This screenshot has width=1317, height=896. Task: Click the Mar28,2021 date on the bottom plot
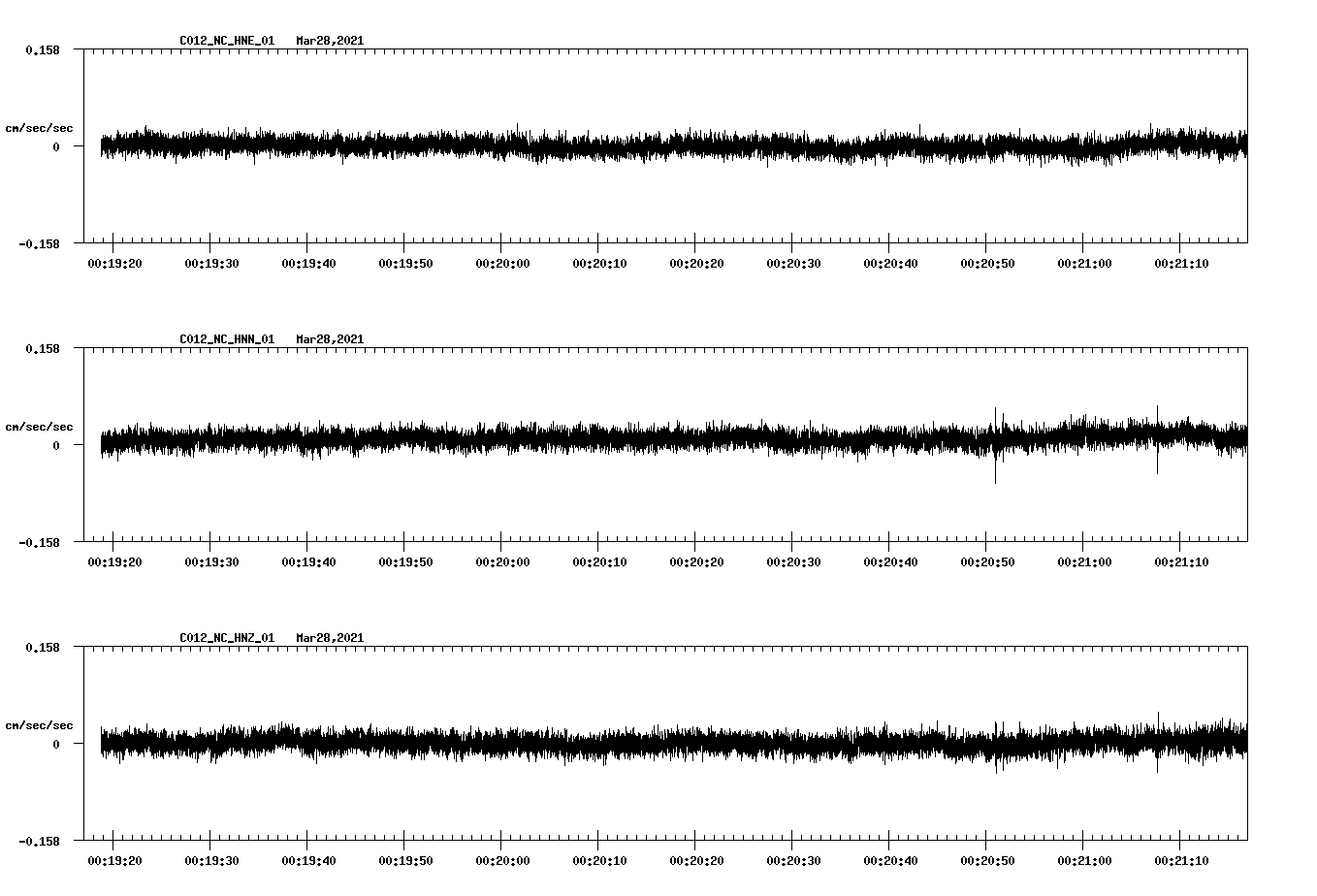point(331,637)
